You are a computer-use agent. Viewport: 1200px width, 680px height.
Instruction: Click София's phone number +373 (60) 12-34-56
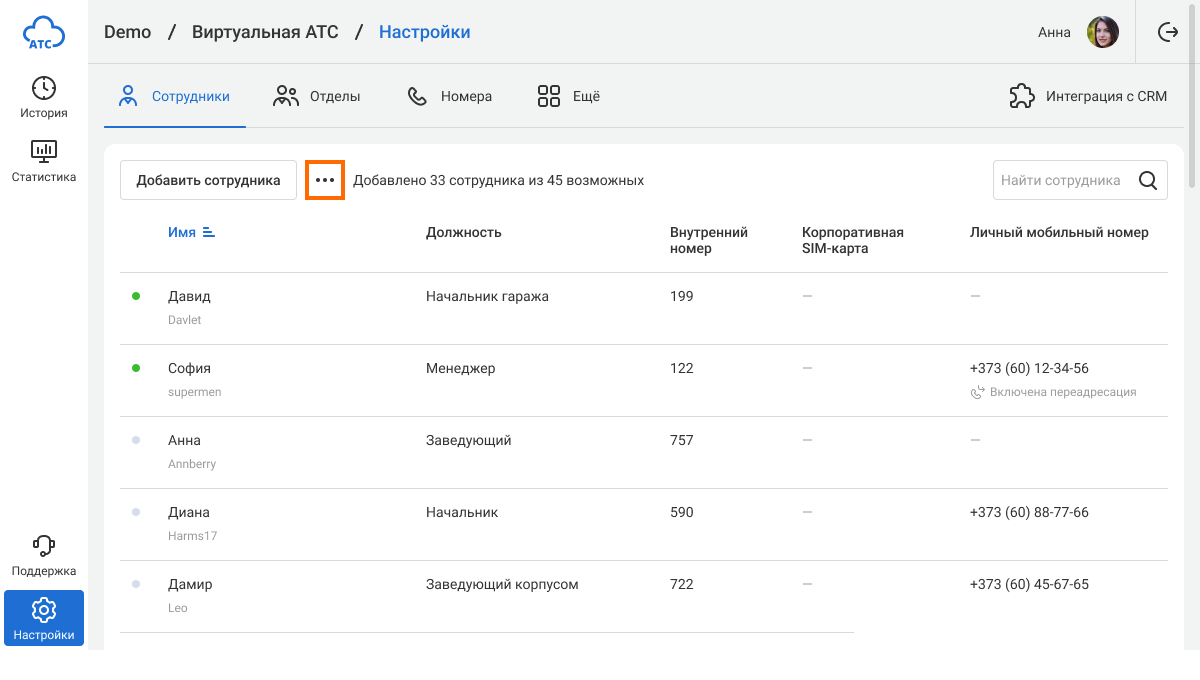pyautogui.click(x=1029, y=369)
